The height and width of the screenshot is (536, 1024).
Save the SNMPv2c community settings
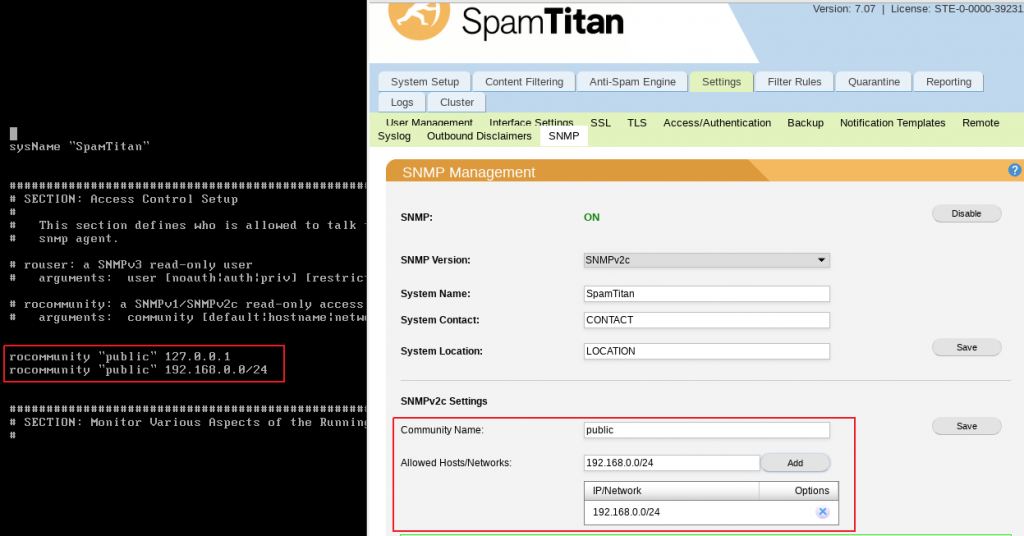pyautogui.click(x=966, y=426)
